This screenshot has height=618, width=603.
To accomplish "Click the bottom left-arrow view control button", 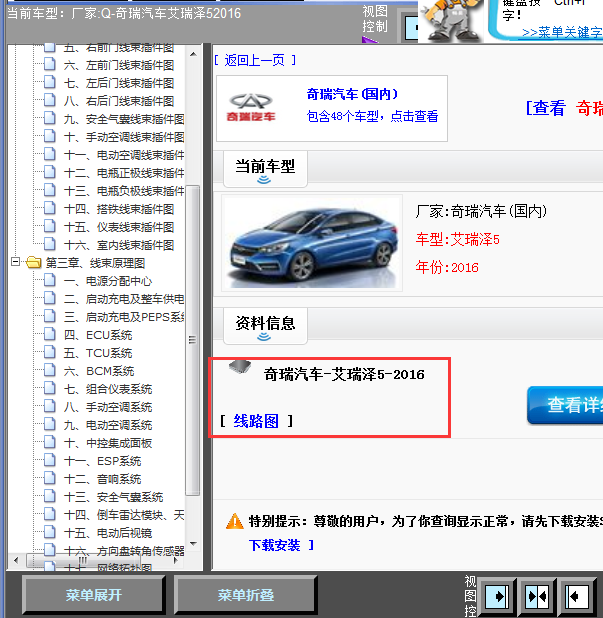I will [x=576, y=597].
